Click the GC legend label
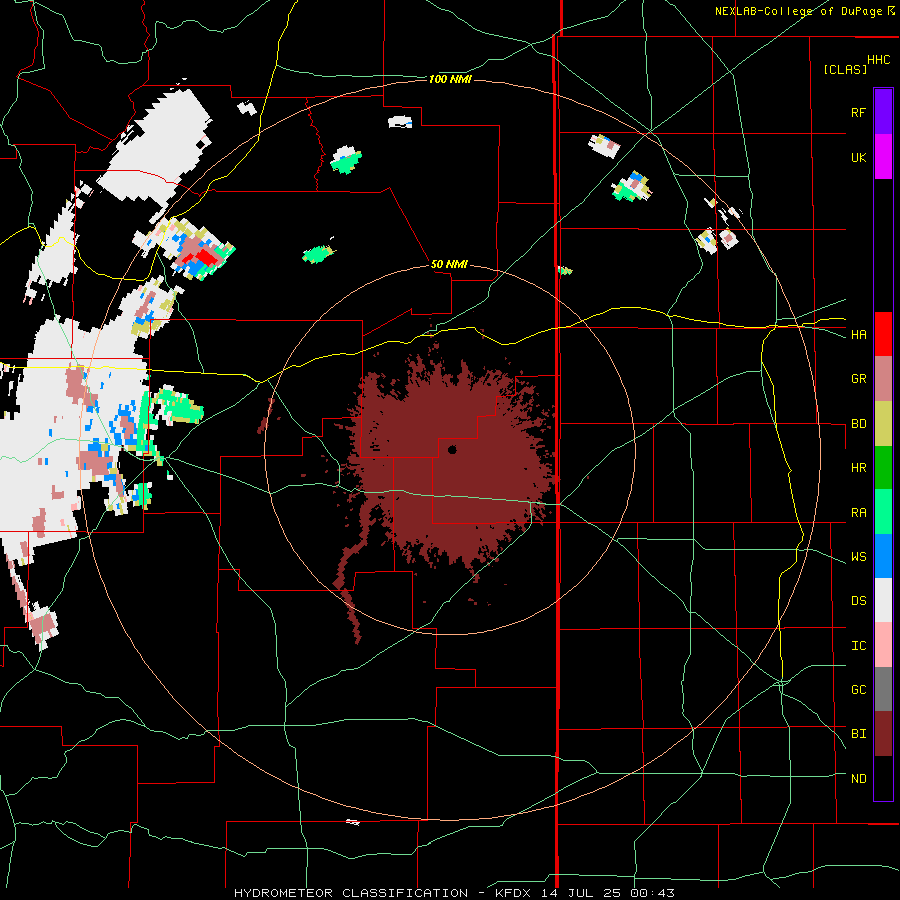 coord(858,690)
